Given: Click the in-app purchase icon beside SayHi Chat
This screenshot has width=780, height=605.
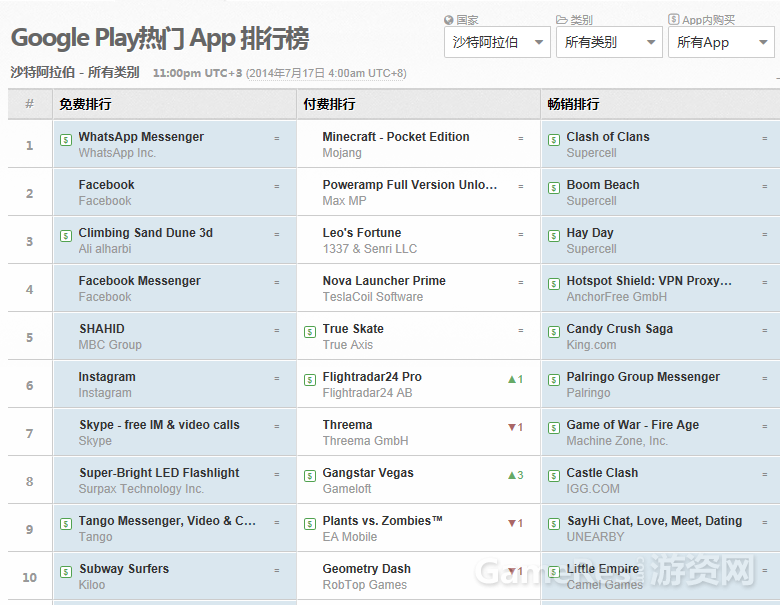Looking at the screenshot, I should pos(554,524).
